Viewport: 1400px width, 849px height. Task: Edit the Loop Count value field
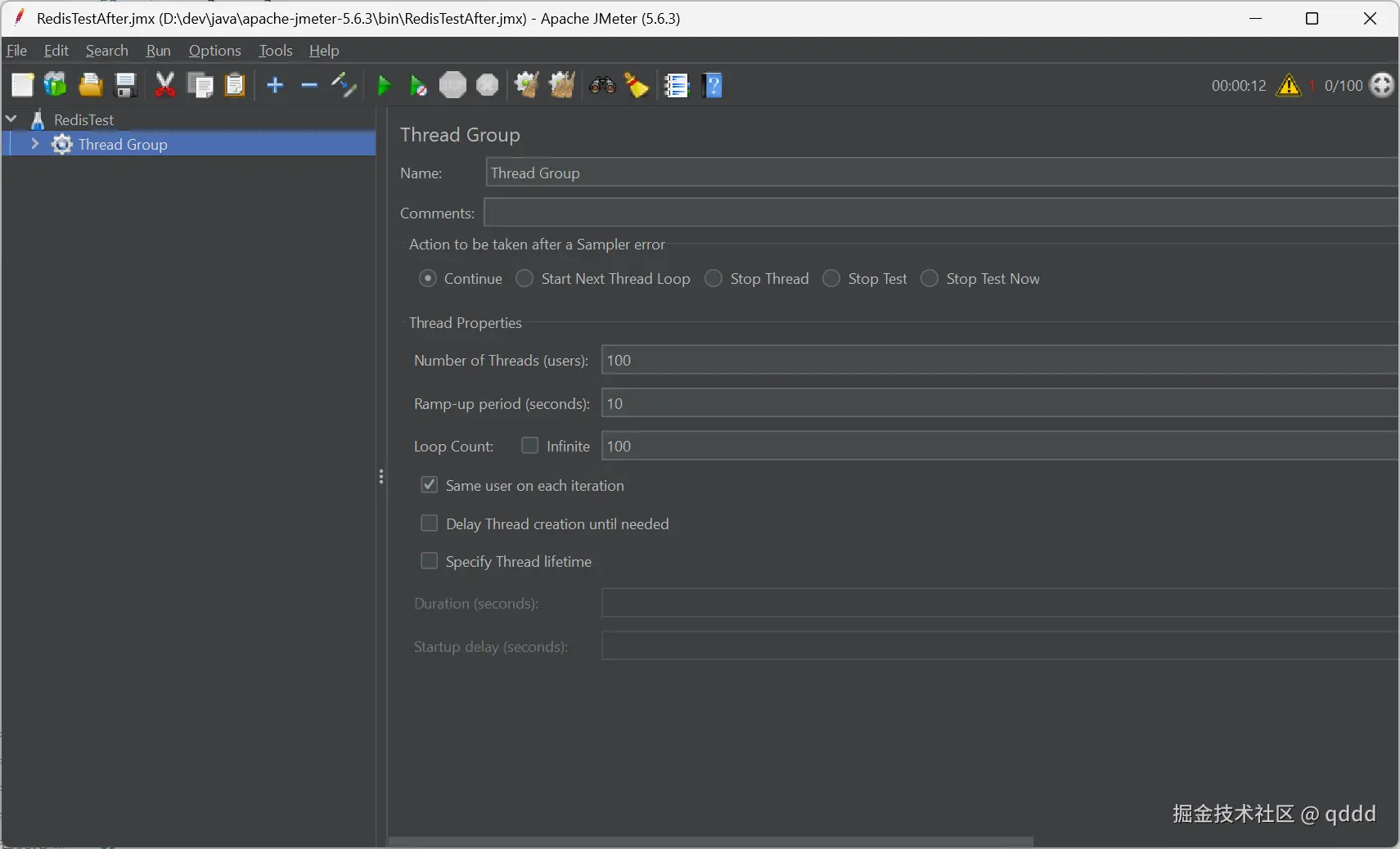point(1000,446)
